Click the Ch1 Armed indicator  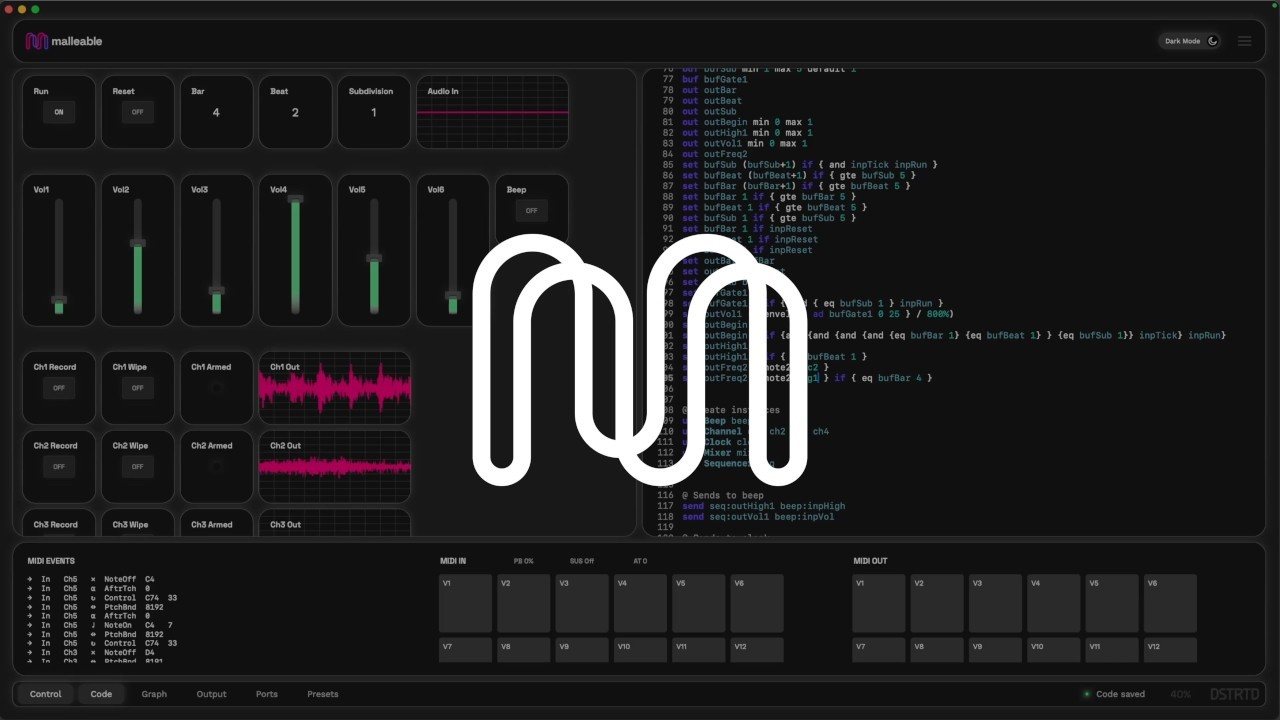216,388
